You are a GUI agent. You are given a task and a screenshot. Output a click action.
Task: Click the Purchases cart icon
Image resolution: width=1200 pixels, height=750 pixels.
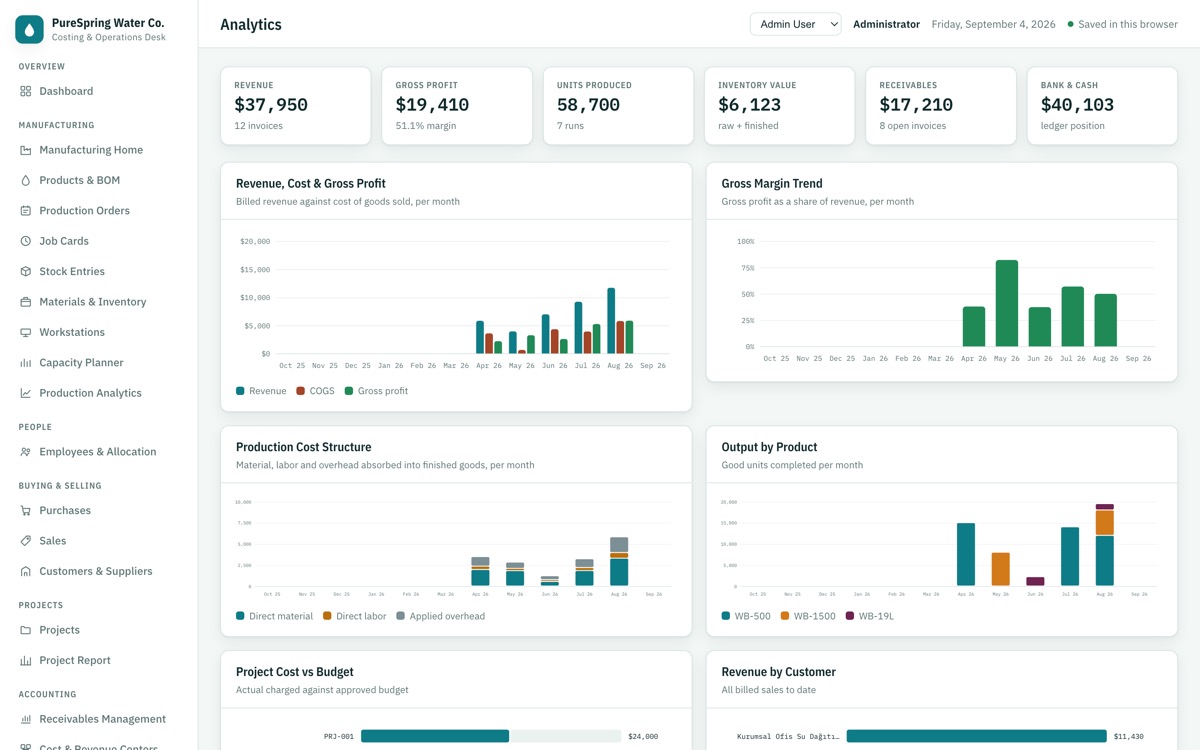[26, 510]
